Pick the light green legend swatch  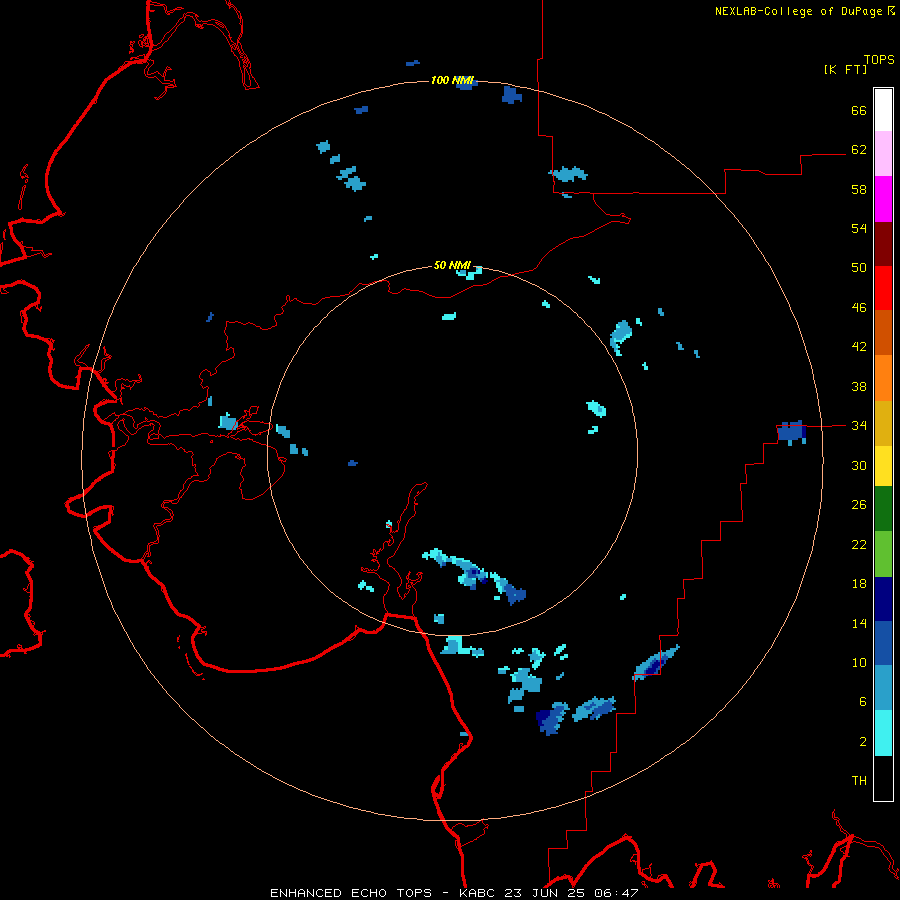click(883, 554)
